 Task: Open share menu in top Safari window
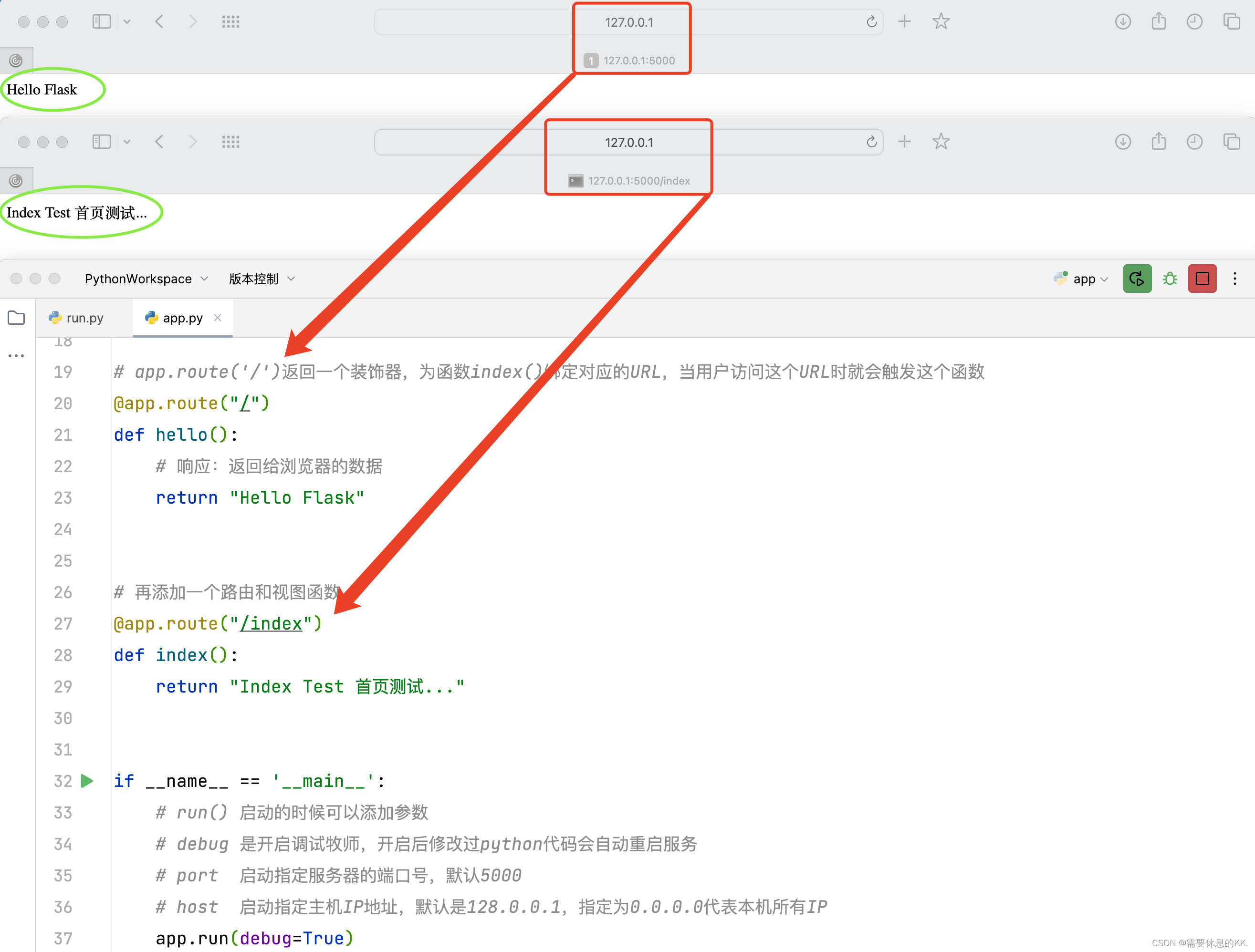point(1159,21)
